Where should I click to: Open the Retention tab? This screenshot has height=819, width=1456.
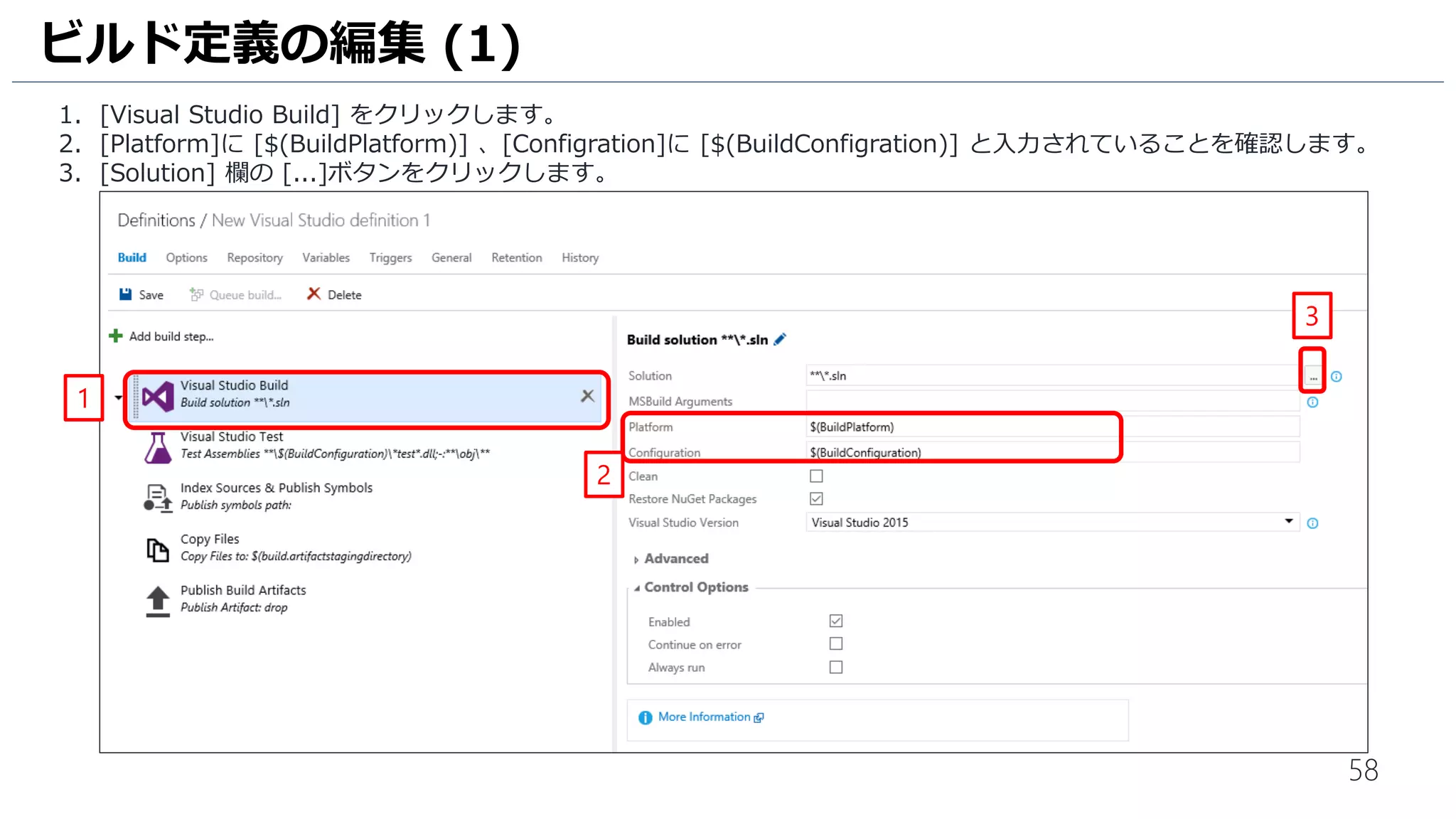517,257
